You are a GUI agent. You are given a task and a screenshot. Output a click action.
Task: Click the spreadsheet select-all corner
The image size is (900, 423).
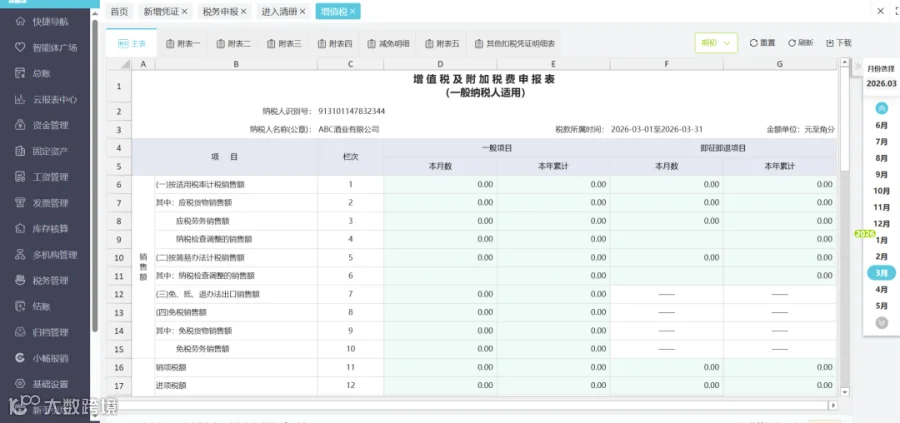click(119, 64)
